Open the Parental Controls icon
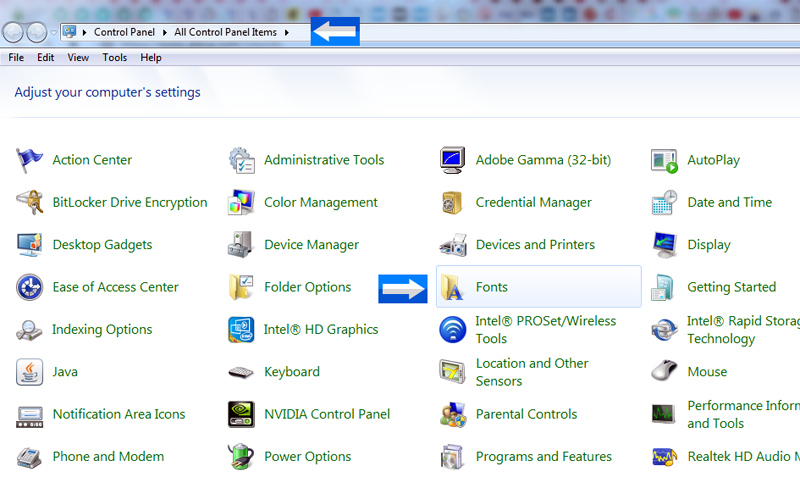Screen dimensions: 800x483 pos(453,414)
